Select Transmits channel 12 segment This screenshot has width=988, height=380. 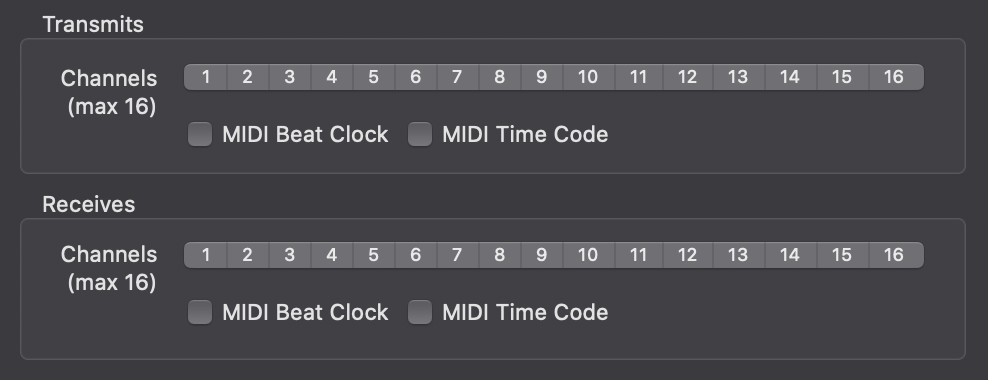click(x=687, y=77)
